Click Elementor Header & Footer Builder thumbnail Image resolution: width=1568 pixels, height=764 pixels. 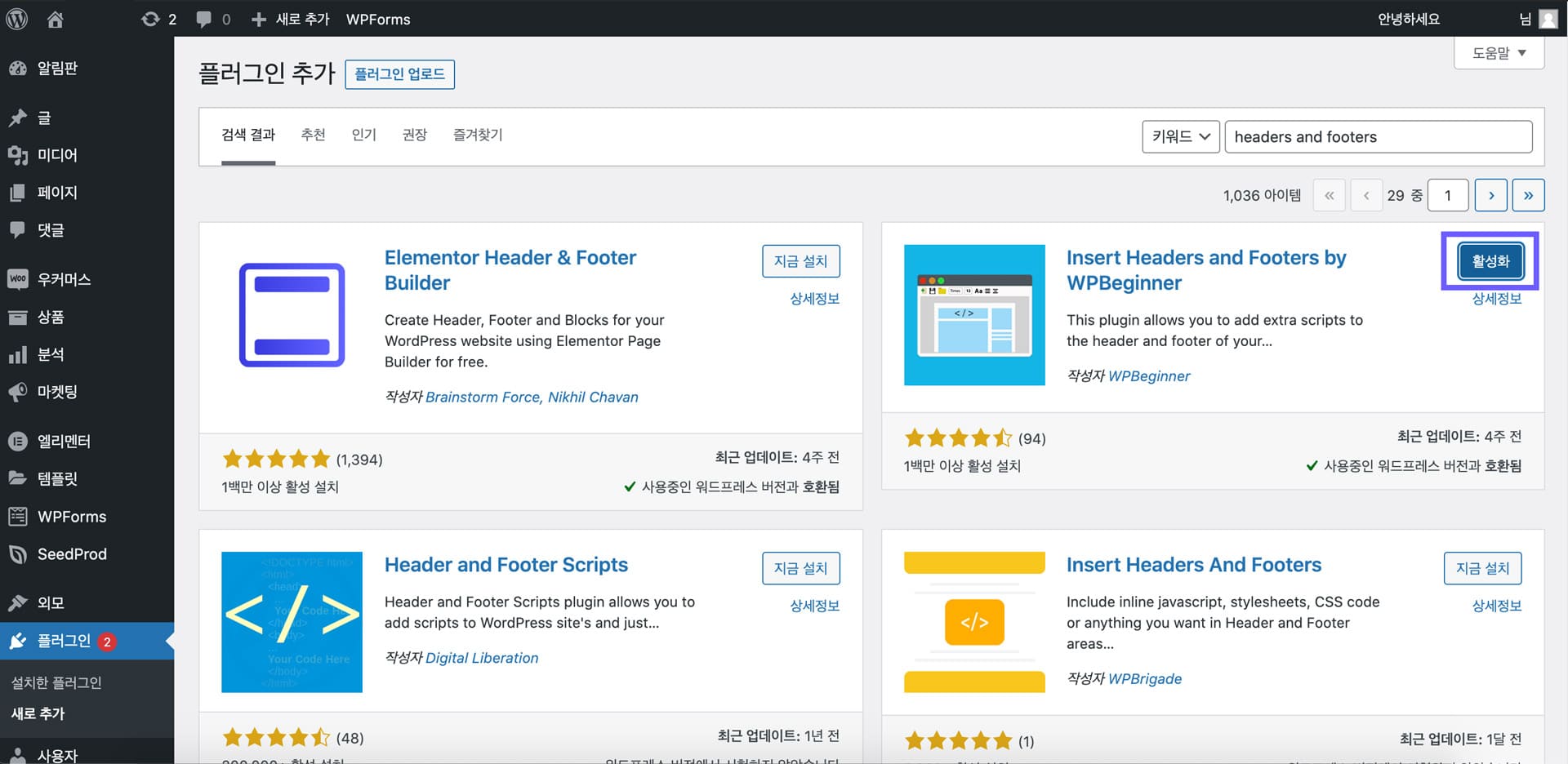292,315
